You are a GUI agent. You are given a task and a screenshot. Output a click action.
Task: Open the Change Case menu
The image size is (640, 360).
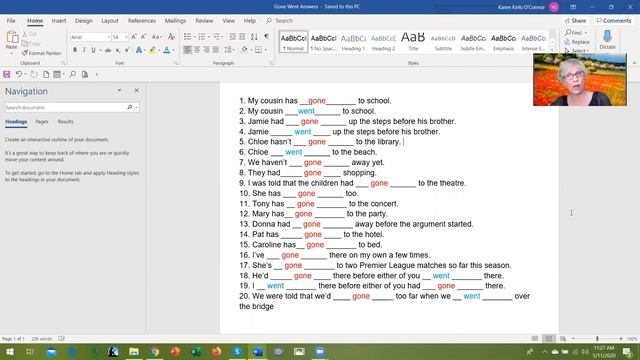point(156,37)
